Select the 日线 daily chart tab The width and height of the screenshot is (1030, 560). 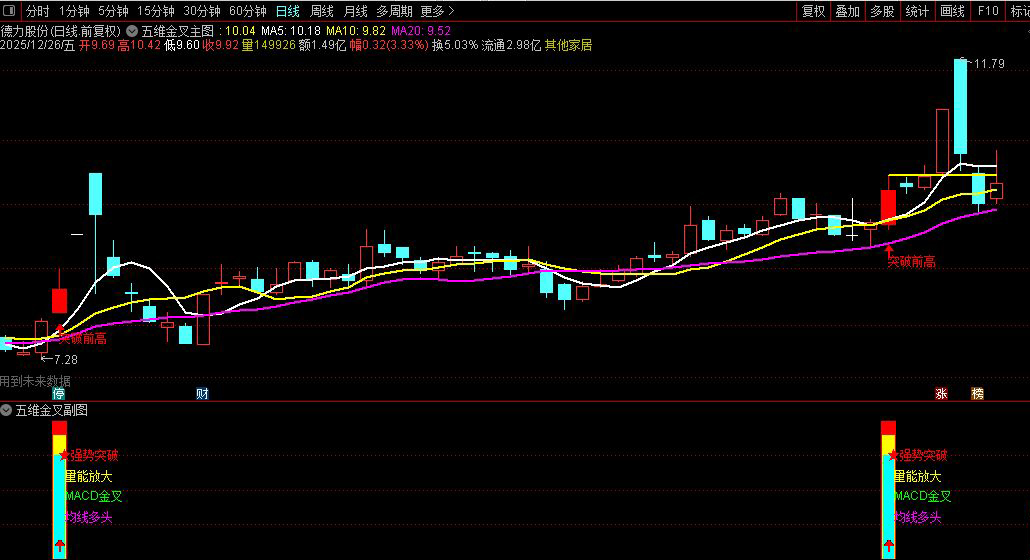click(x=288, y=11)
